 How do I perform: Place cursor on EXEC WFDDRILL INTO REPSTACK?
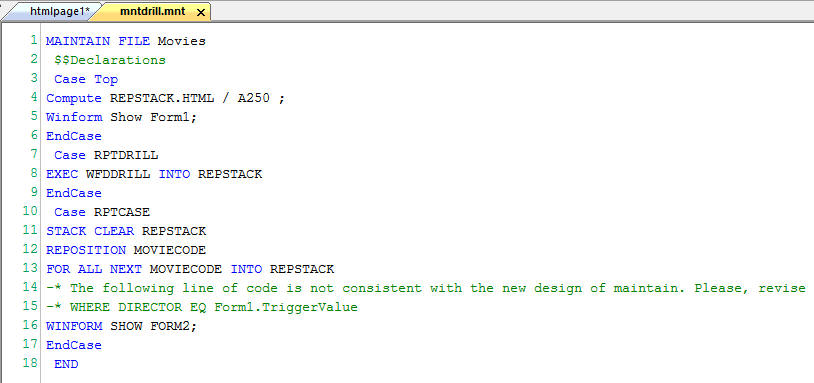[154, 174]
